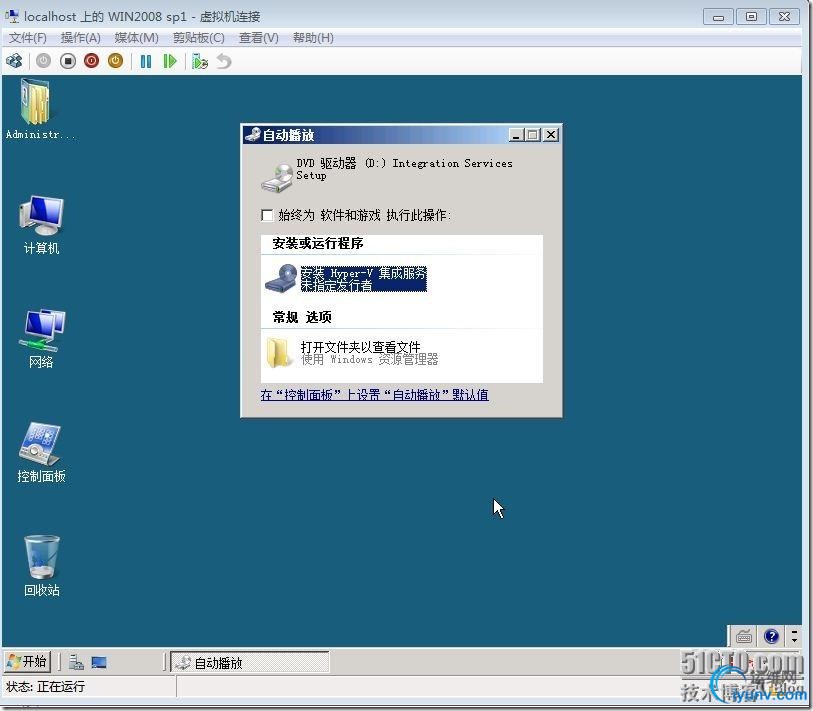Click the Revert toolbar arrow icon
Viewport: 813px width, 711px height.
223,61
